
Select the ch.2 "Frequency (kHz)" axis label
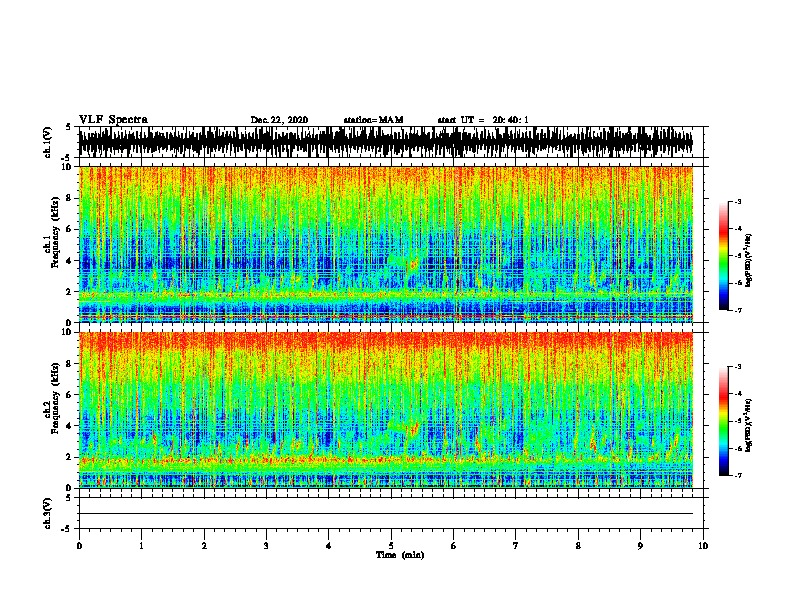(55, 399)
